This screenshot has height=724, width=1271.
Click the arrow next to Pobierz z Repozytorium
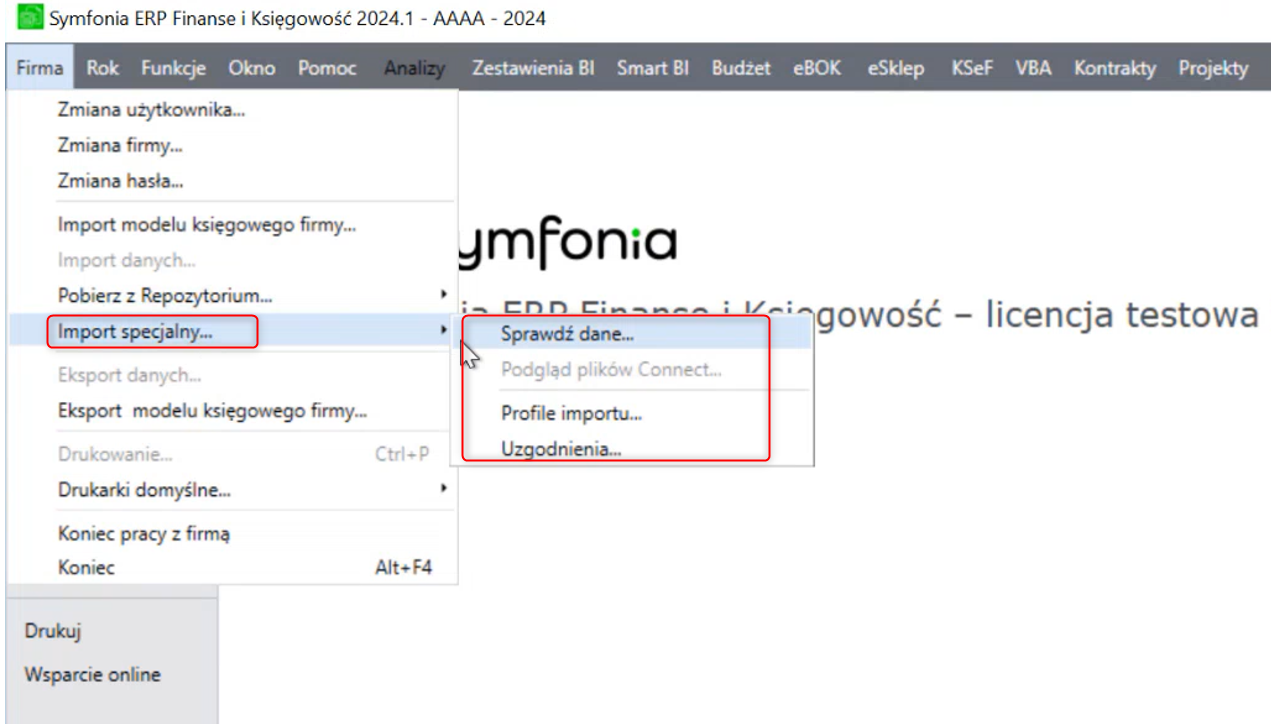point(443,295)
